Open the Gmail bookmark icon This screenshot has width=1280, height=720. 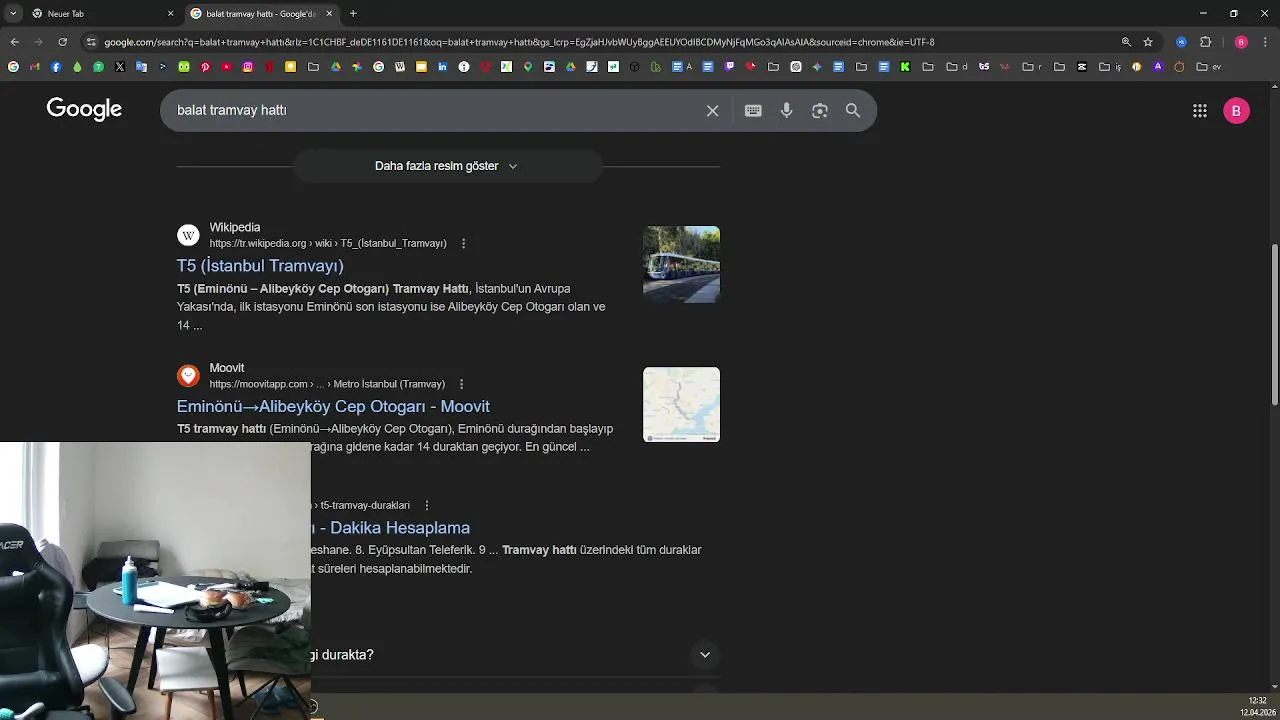pos(34,67)
